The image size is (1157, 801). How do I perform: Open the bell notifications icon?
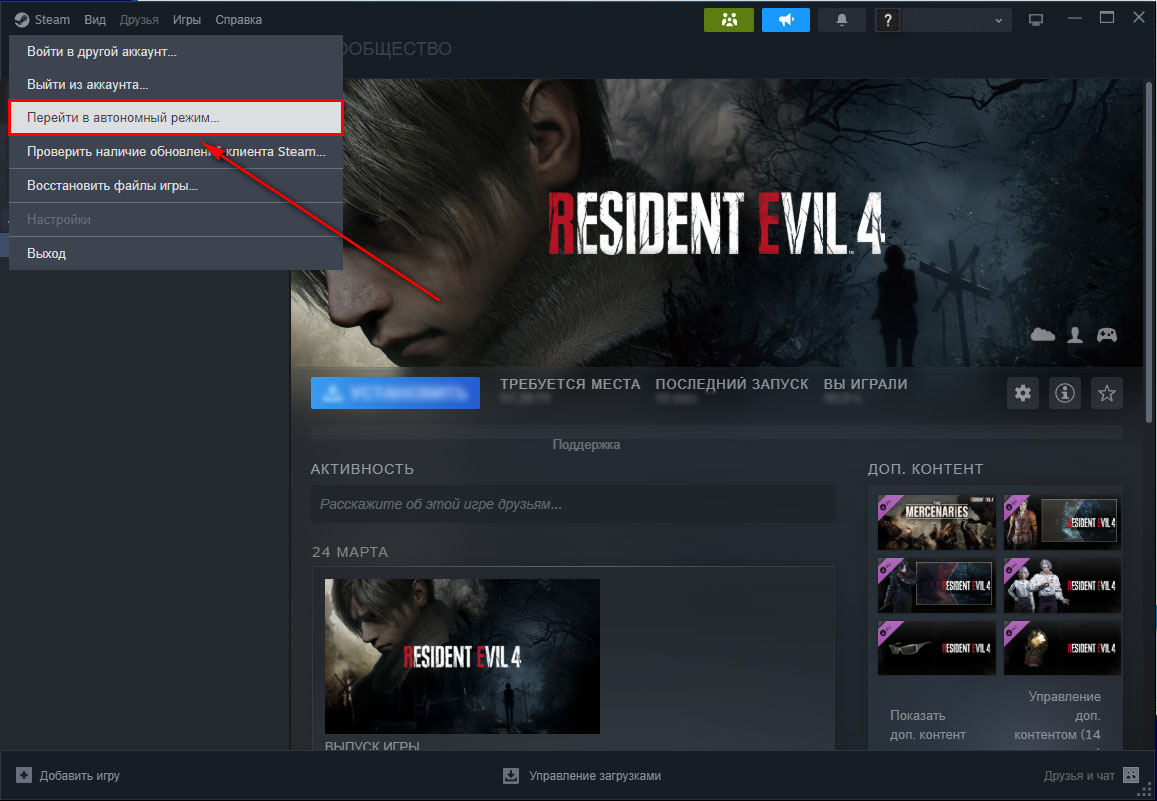coord(842,20)
